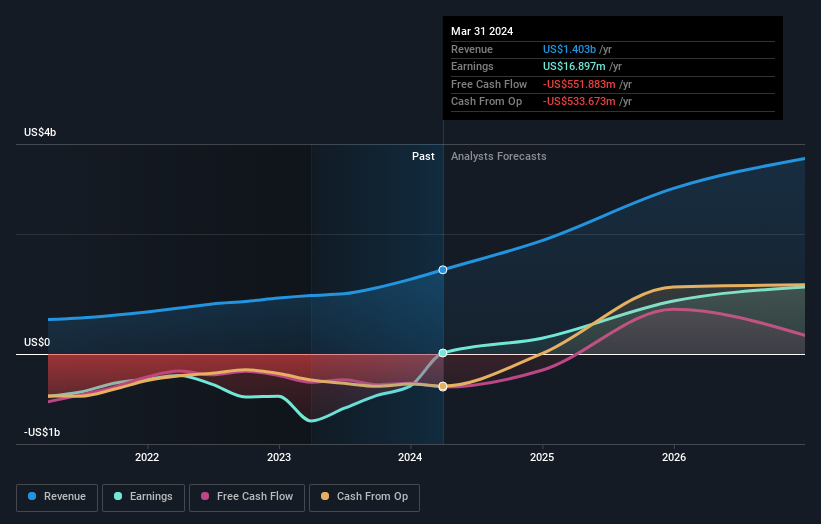821x524 pixels.
Task: Click the Earnings data point marker at zero
Action: (x=443, y=353)
